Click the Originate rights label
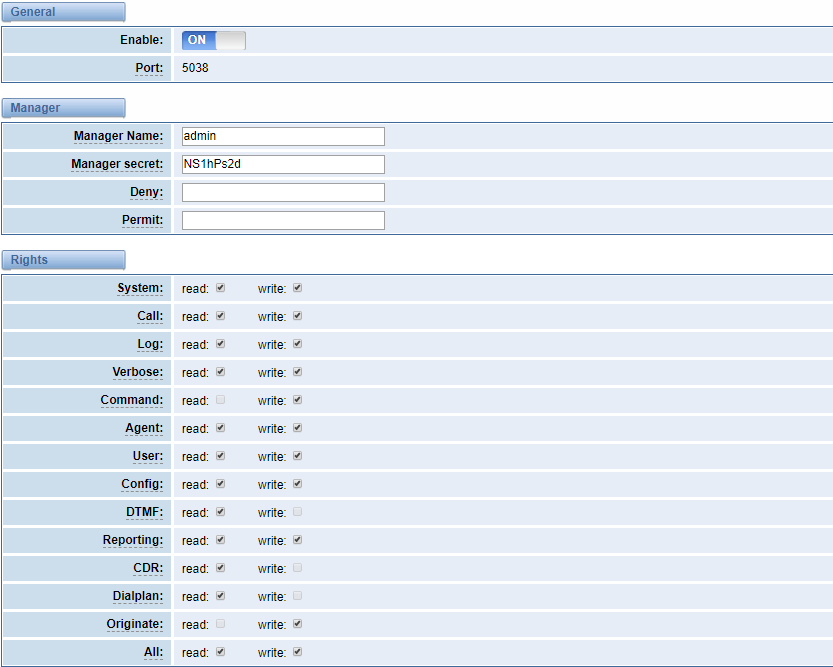Image resolution: width=833 pixels, height=667 pixels. pos(135,625)
